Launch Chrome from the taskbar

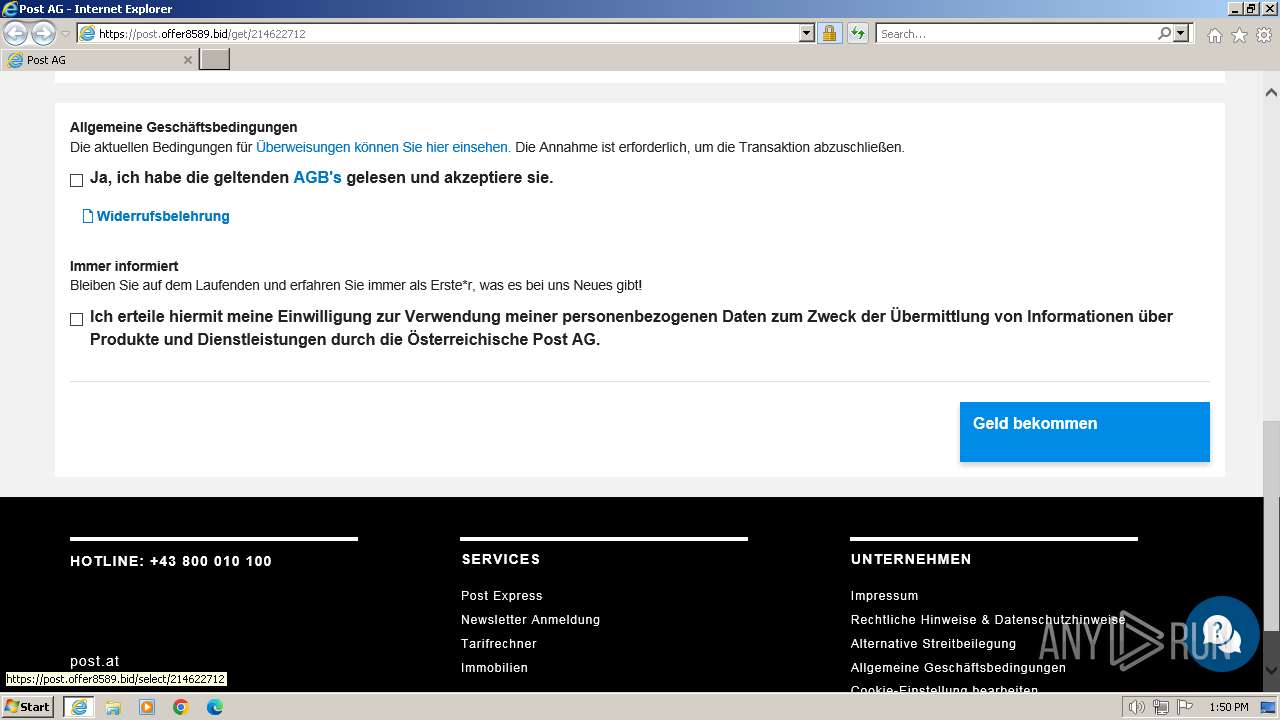tap(181, 707)
